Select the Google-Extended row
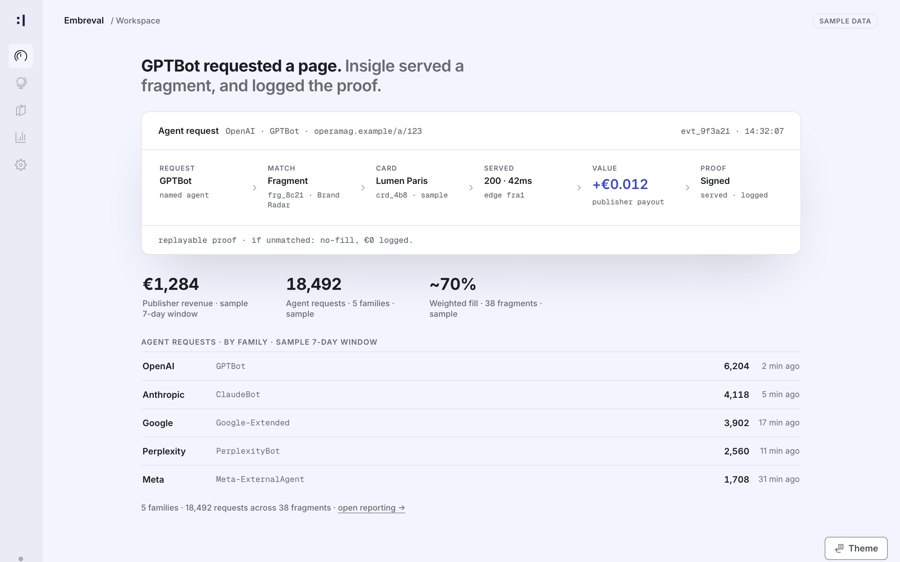This screenshot has width=900, height=562. [471, 423]
